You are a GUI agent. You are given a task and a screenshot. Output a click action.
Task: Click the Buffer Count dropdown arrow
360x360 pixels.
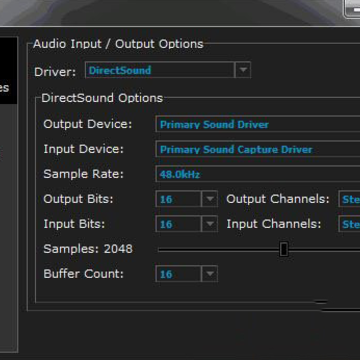tap(210, 274)
